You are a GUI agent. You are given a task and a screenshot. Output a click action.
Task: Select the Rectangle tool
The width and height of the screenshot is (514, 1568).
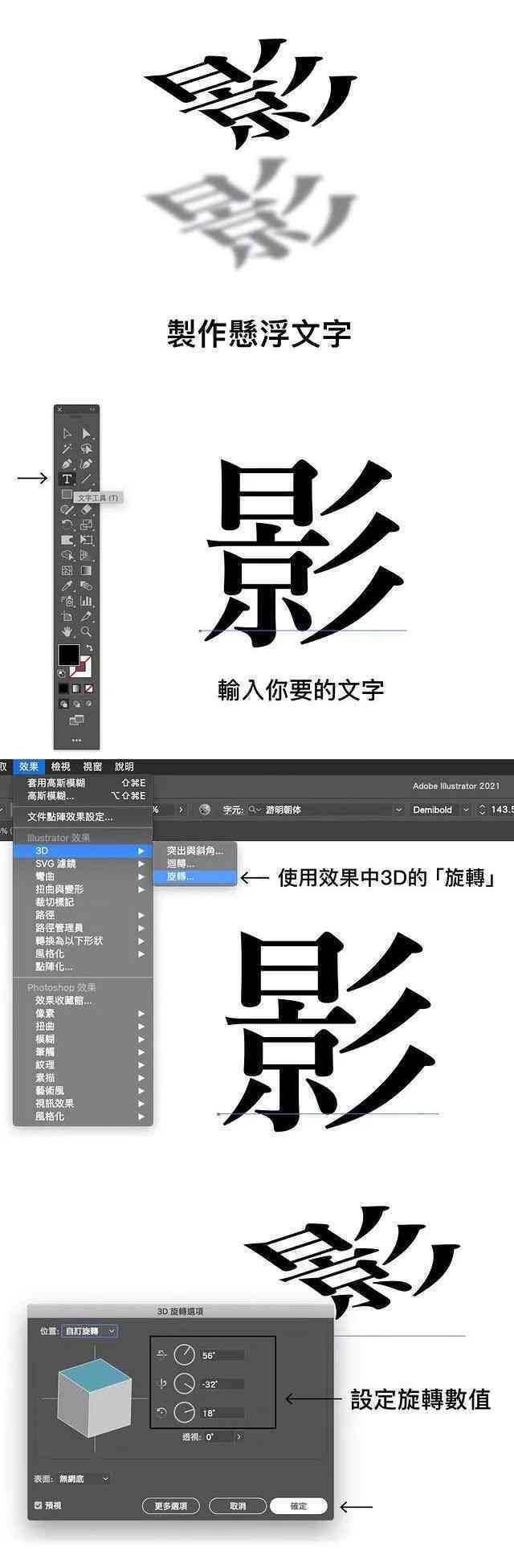coord(67,494)
